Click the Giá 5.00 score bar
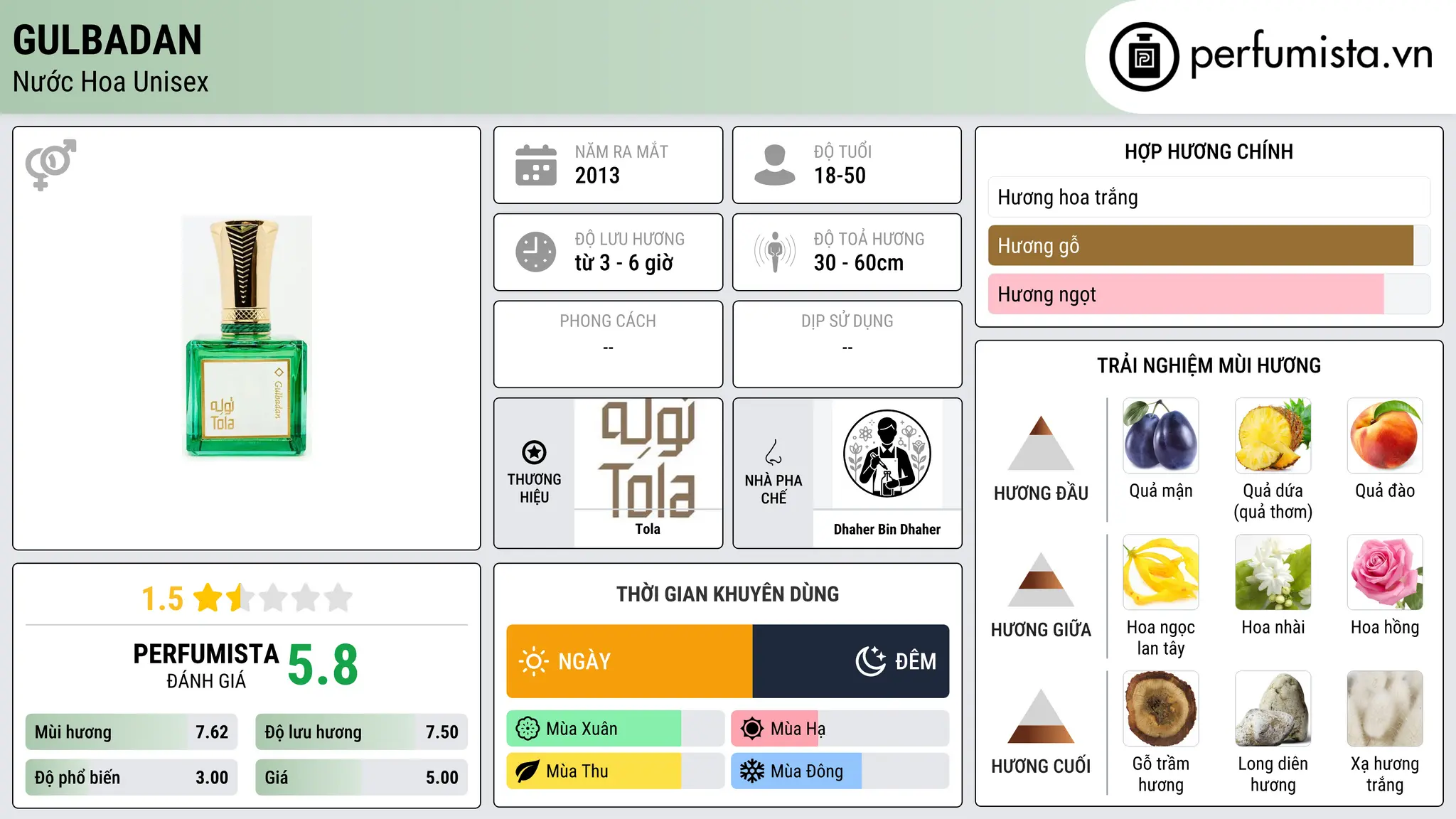The height and width of the screenshot is (819, 1456). pyautogui.click(x=362, y=778)
